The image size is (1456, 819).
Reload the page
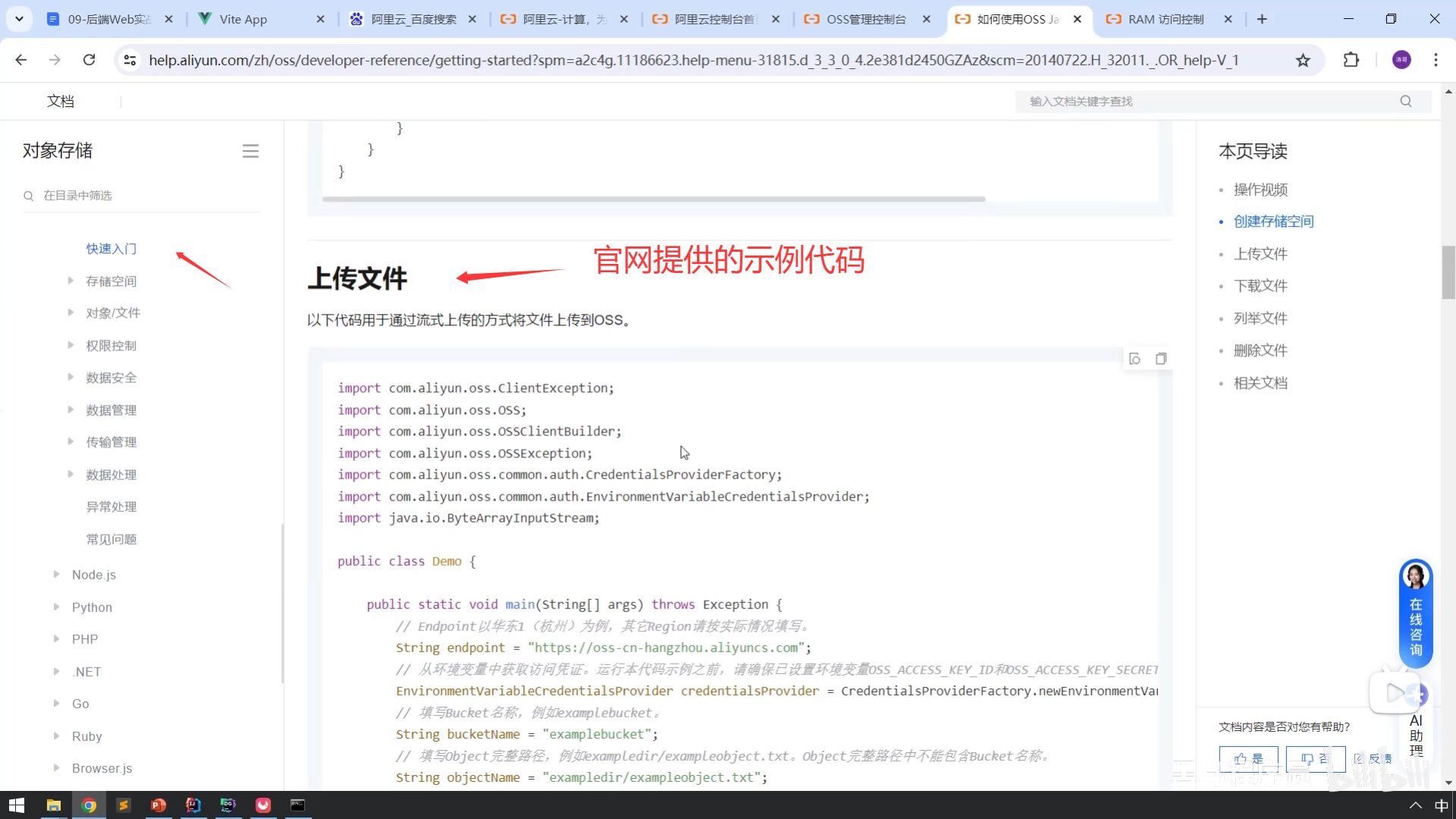click(x=89, y=60)
